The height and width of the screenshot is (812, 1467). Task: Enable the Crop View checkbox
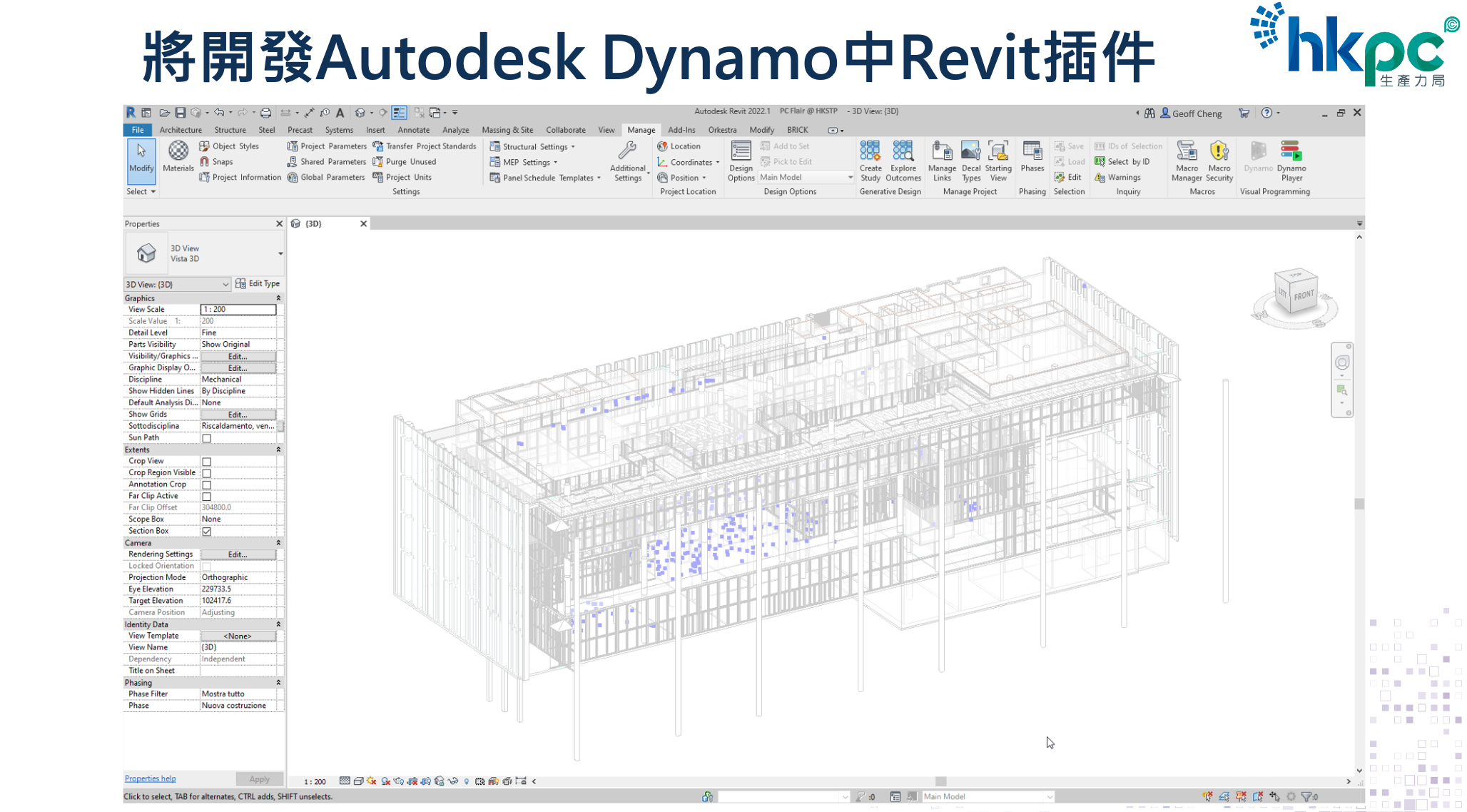(206, 462)
